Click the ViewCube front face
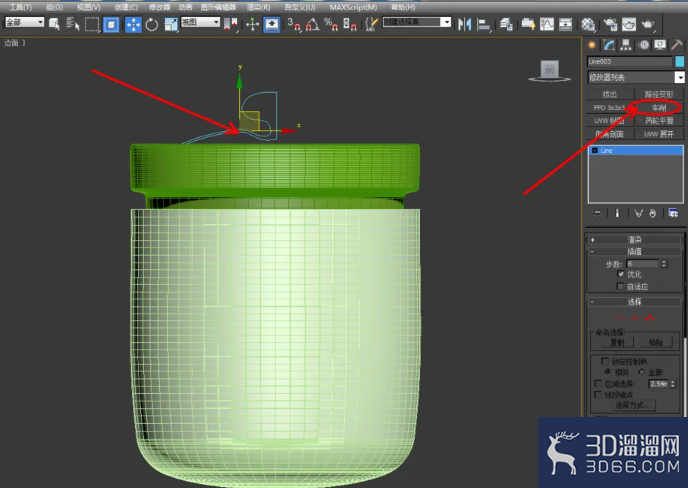The image size is (688, 488). click(x=549, y=69)
